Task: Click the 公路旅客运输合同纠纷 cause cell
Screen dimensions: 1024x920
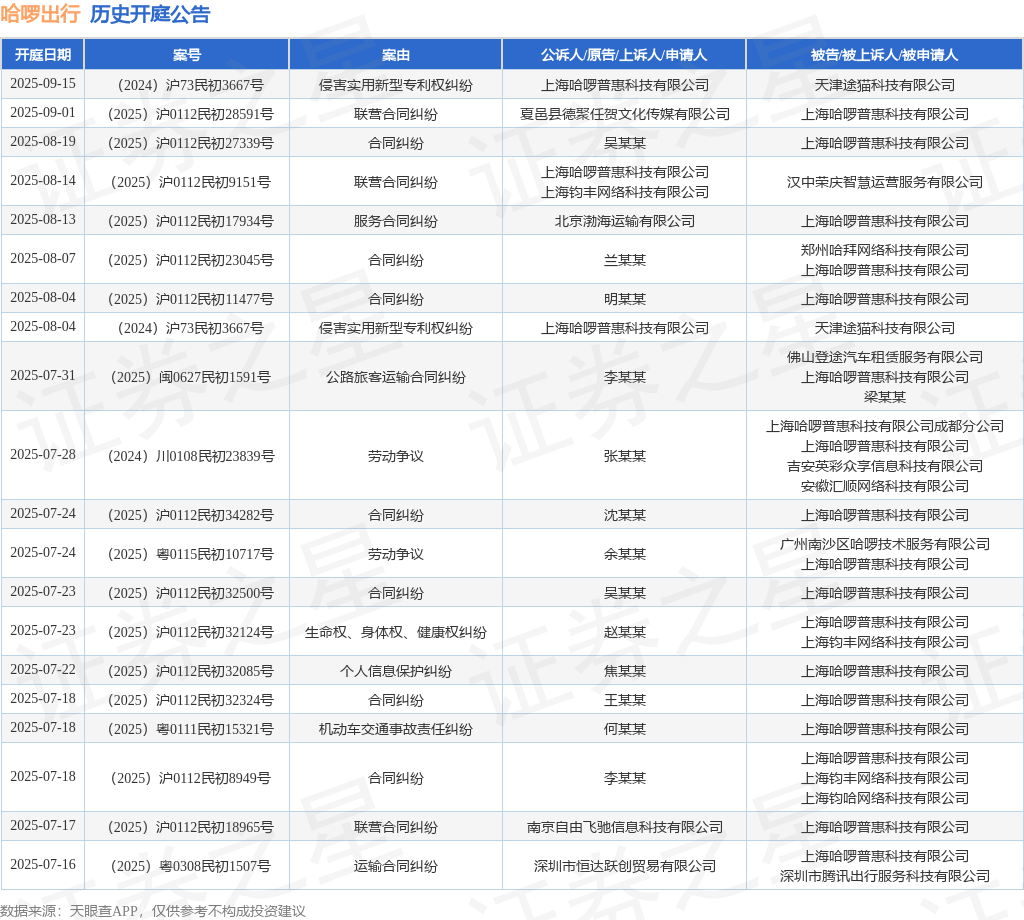Action: (396, 377)
